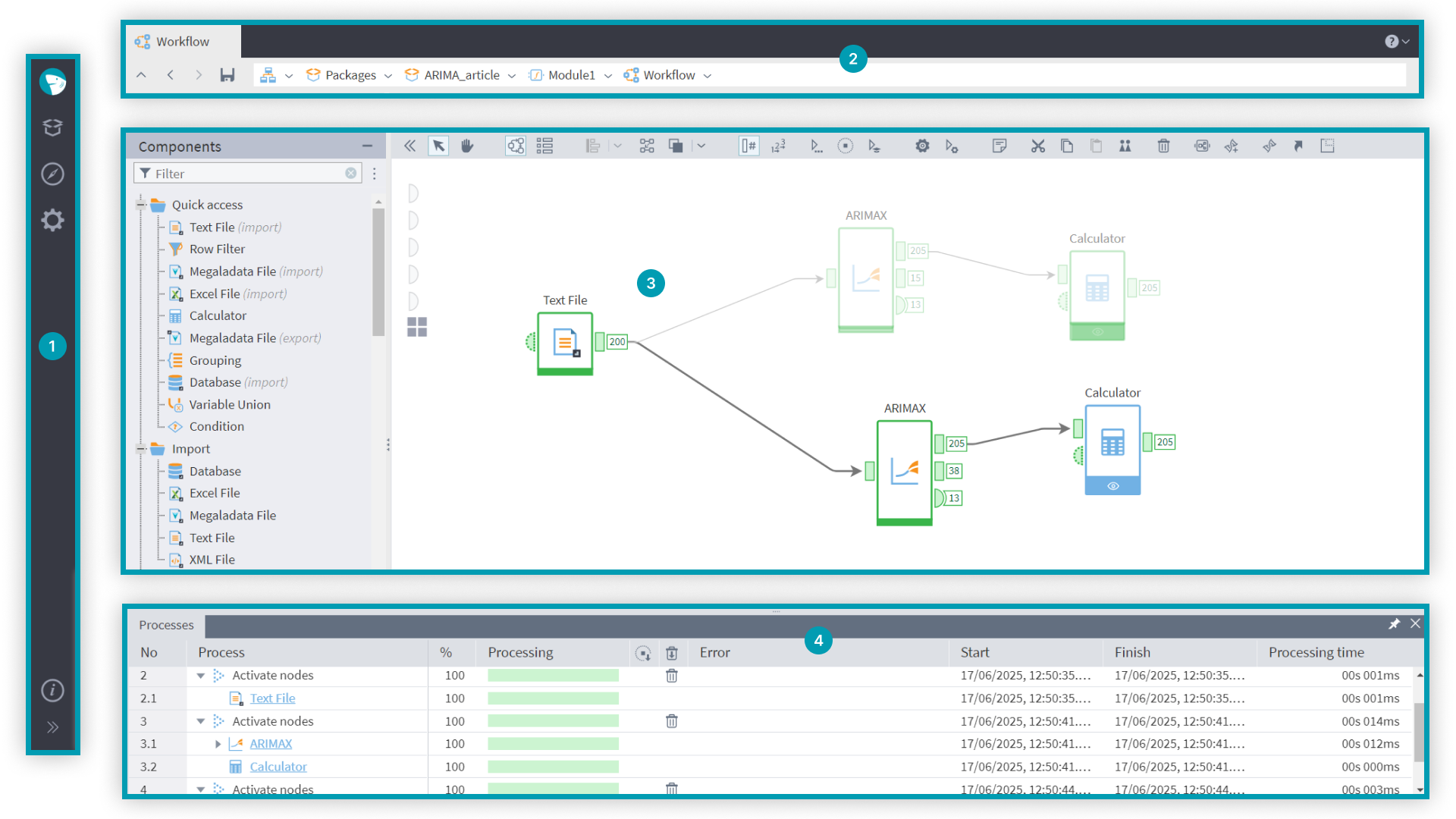Open the Text File process link
This screenshot has height=819, width=1456.
(x=272, y=698)
